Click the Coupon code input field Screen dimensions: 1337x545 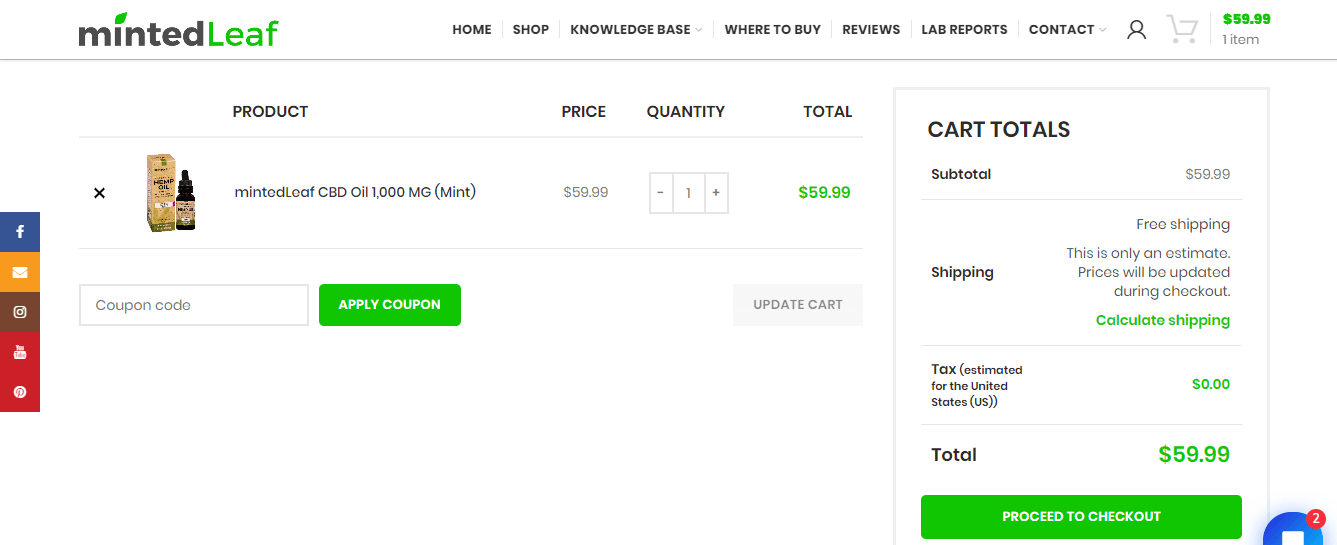click(x=194, y=305)
